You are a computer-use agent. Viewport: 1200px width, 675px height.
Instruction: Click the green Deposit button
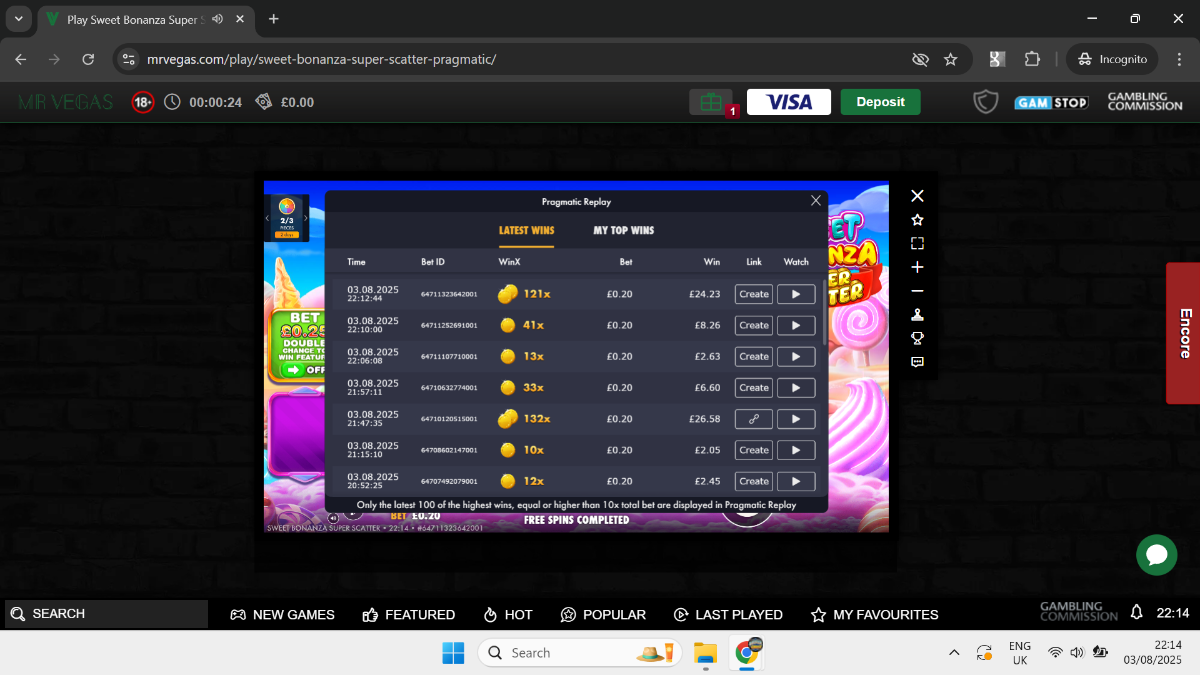[881, 102]
